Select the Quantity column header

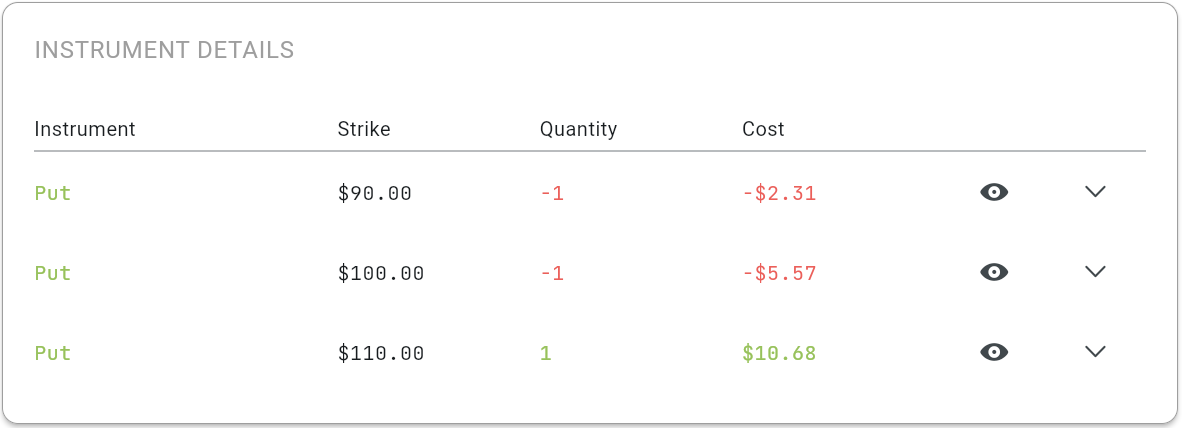pos(578,130)
